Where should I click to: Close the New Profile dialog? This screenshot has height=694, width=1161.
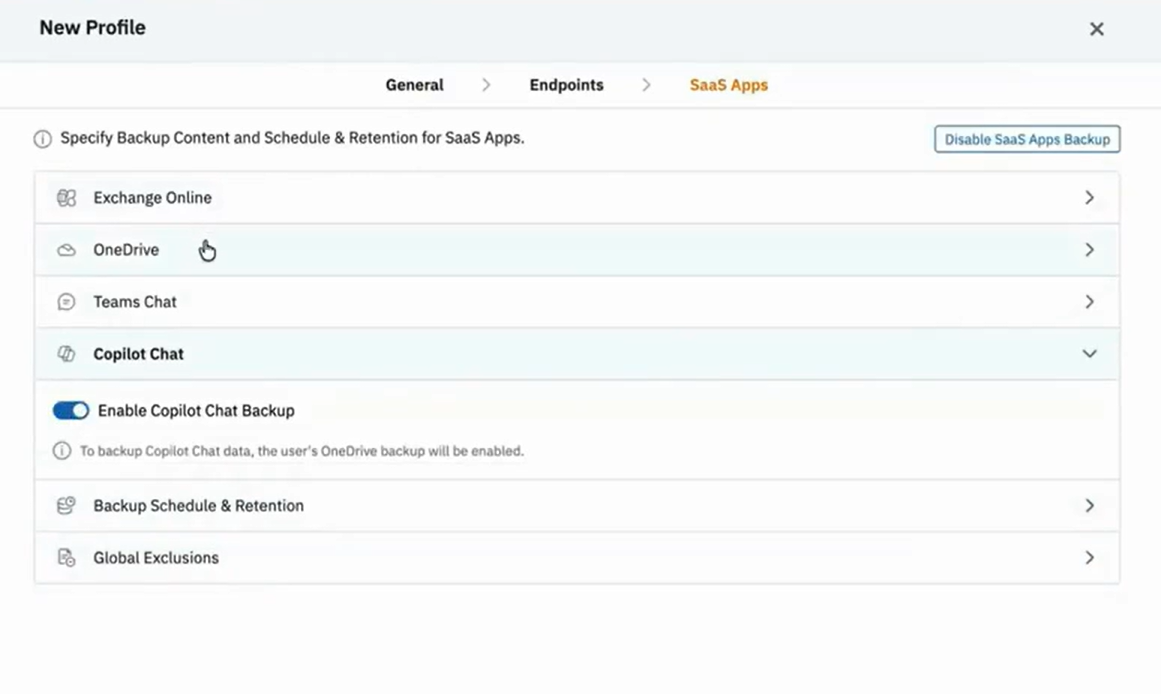(x=1097, y=29)
